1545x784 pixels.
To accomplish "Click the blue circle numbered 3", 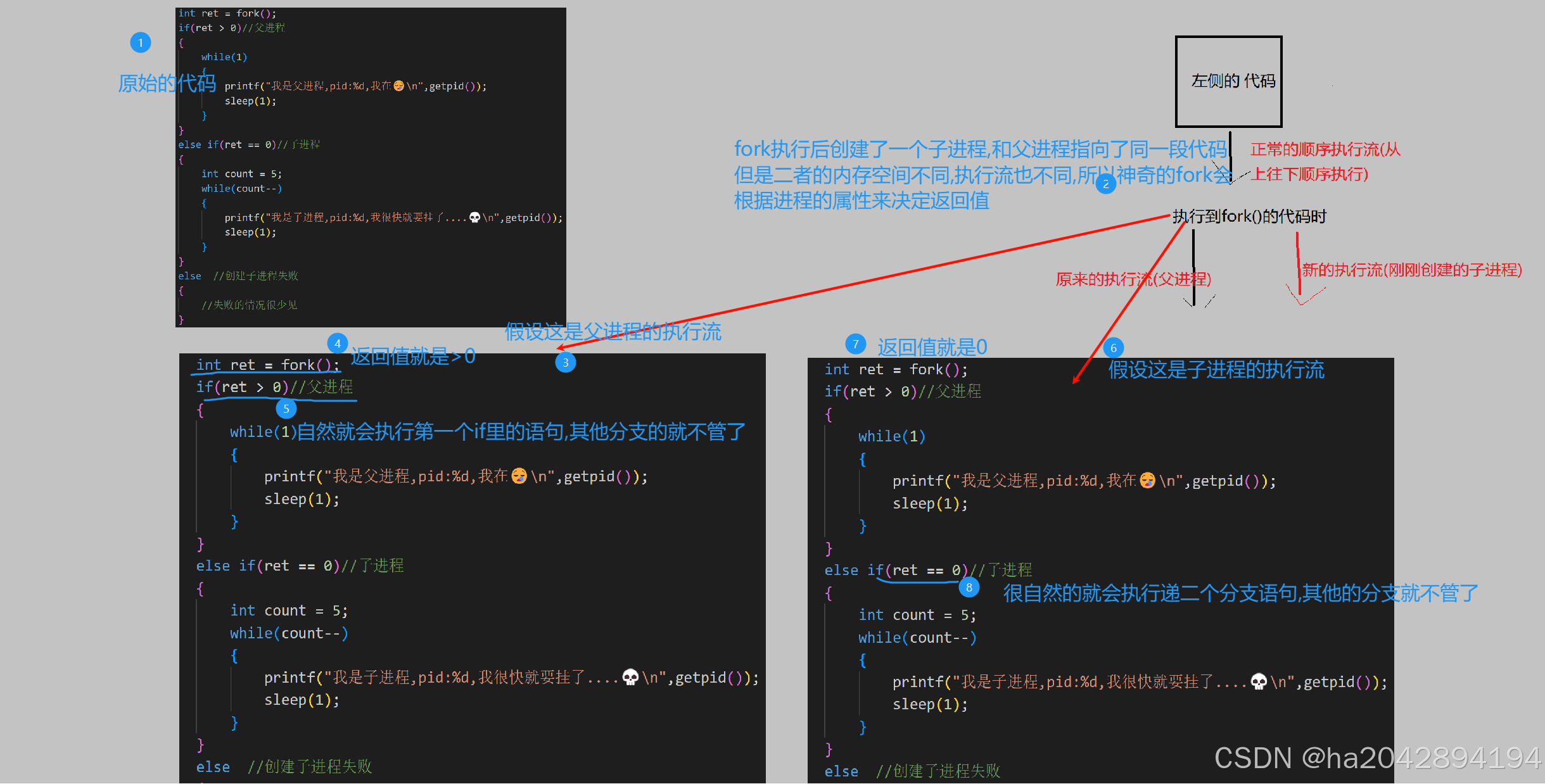I will pyautogui.click(x=566, y=363).
